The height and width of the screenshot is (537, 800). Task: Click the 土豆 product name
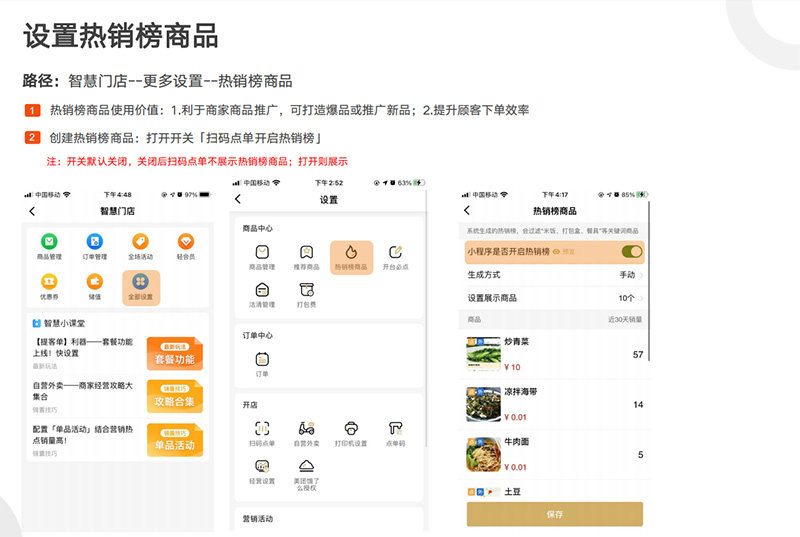(512, 492)
